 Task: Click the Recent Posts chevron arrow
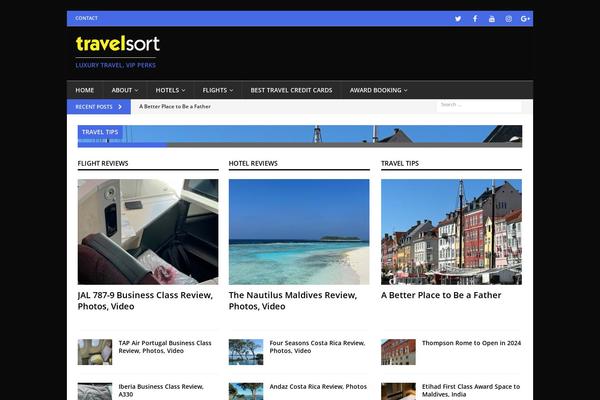120,106
